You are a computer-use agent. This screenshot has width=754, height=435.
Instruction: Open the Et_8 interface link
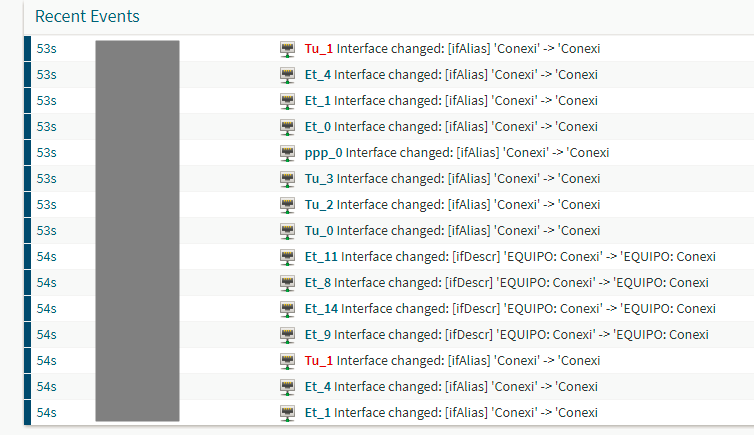click(x=317, y=283)
